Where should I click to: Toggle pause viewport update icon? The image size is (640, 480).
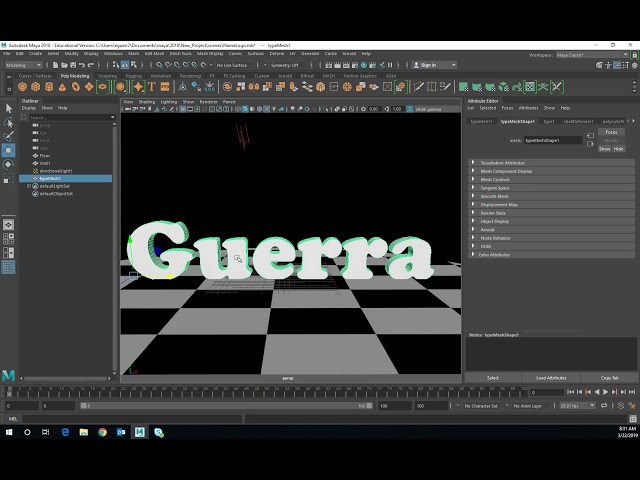pyautogui.click(x=390, y=65)
